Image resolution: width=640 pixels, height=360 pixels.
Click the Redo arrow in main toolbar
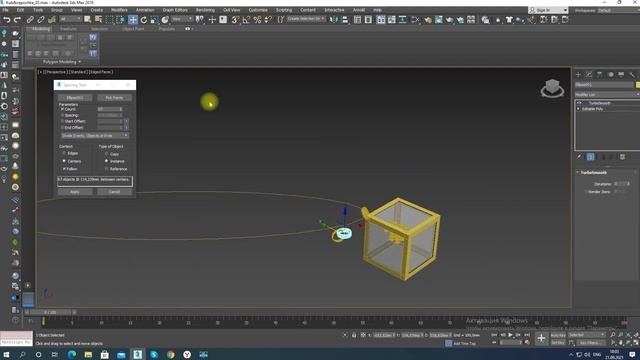coord(17,20)
